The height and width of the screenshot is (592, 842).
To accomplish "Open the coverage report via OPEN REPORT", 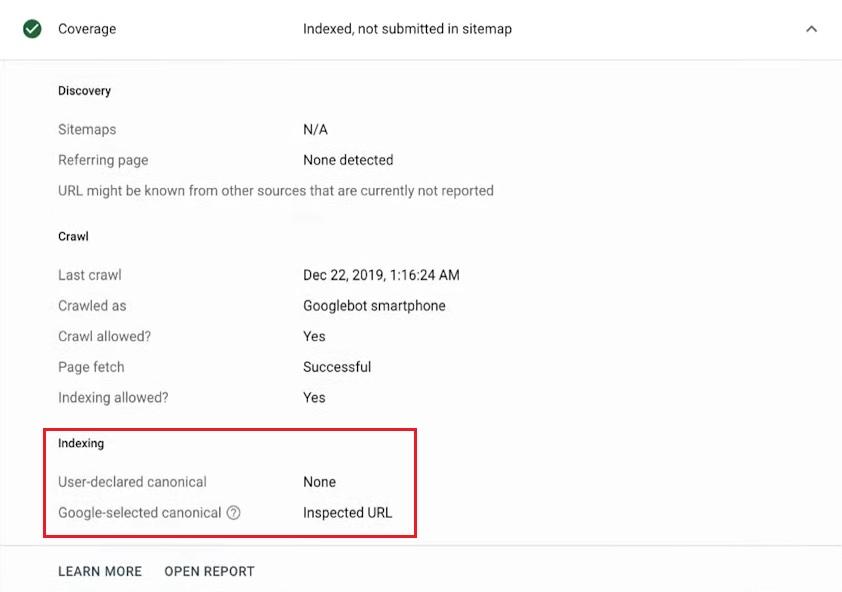I will pos(209,572).
